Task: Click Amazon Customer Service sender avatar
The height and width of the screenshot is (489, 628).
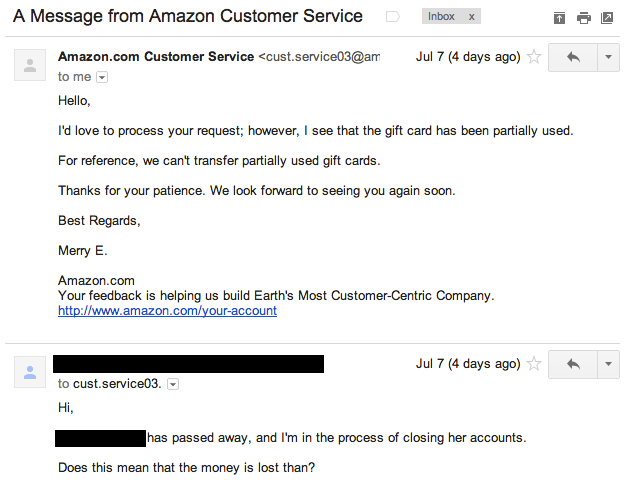Action: click(x=30, y=66)
